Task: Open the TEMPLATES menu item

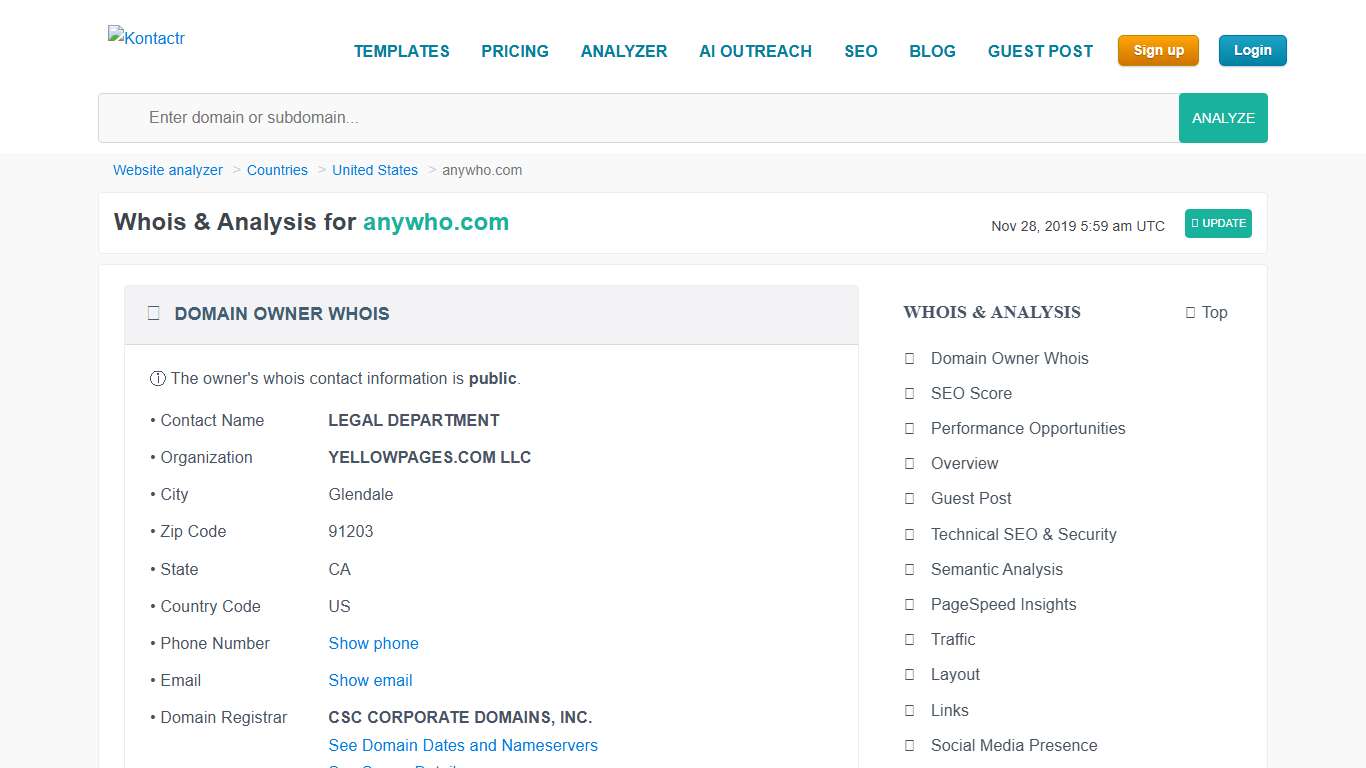Action: click(402, 51)
